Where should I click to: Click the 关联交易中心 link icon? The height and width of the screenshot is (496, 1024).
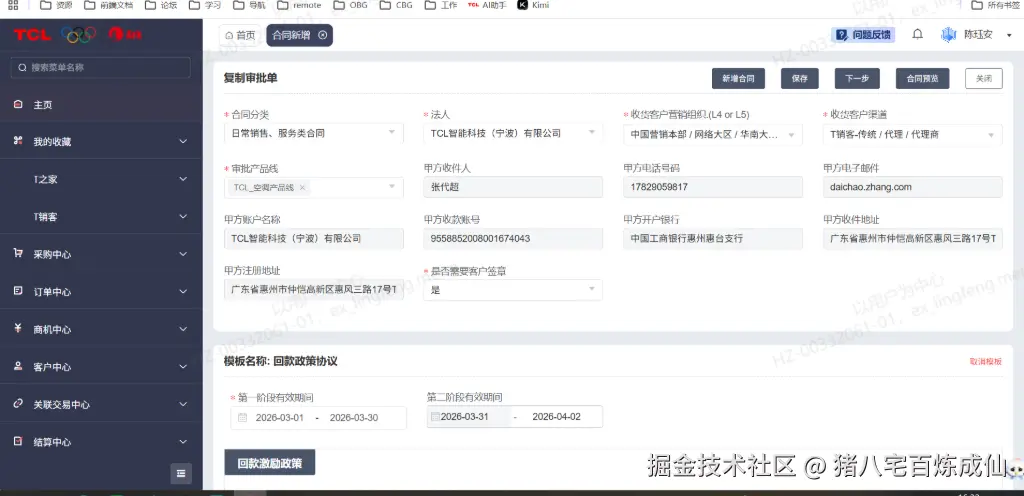[18, 404]
